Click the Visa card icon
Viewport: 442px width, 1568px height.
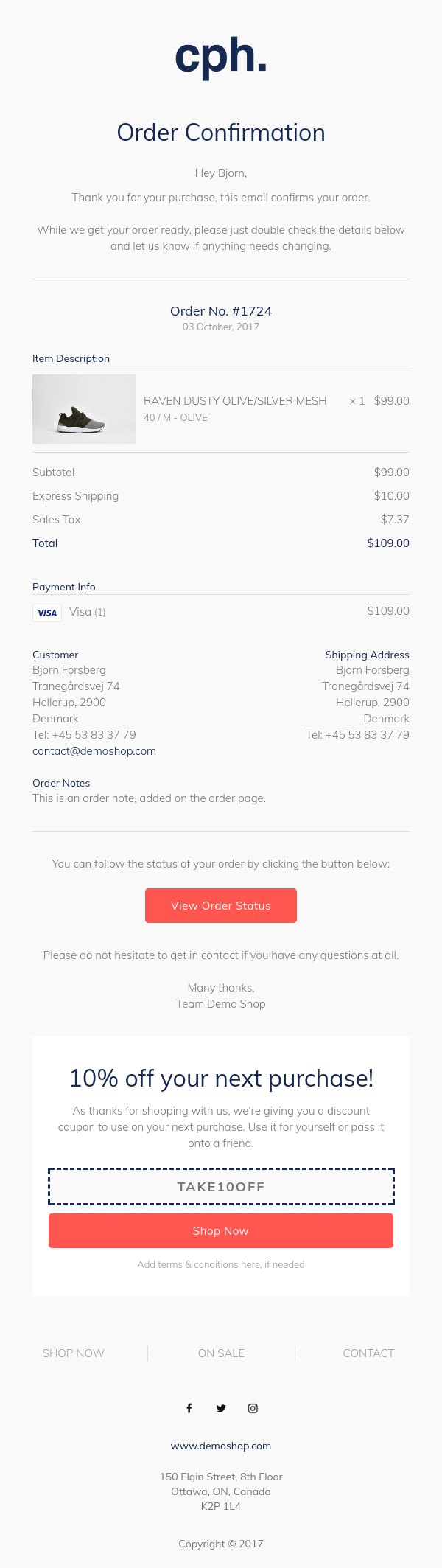click(47, 613)
